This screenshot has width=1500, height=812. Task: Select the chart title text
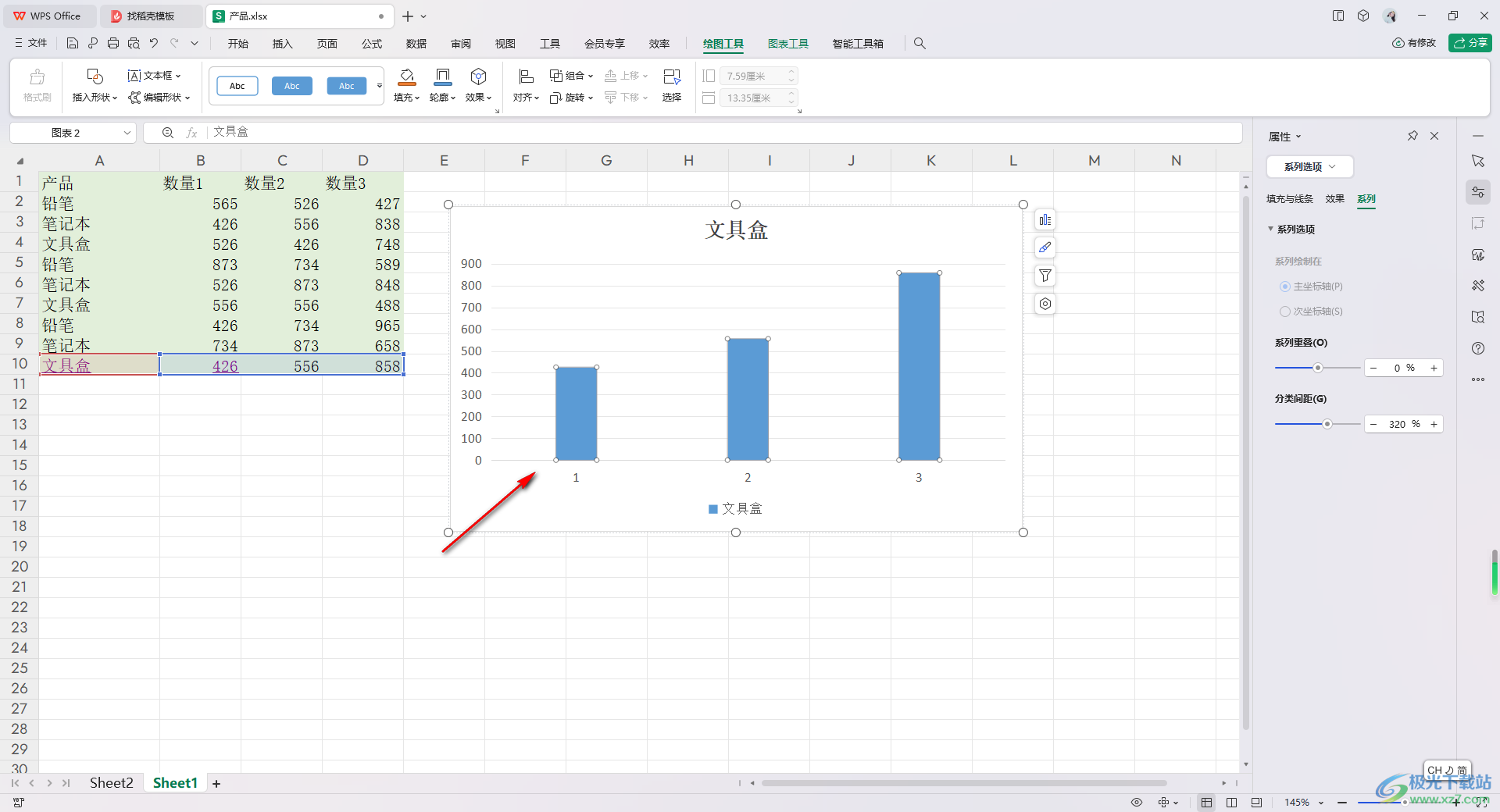point(736,230)
